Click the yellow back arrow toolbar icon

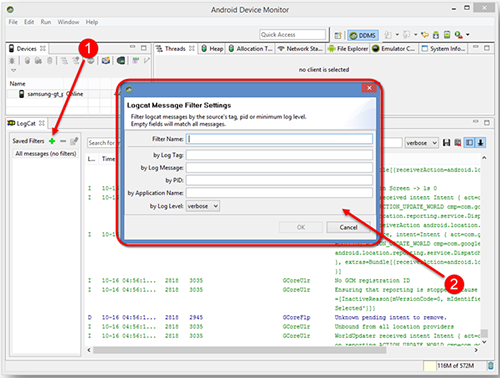click(425, 35)
